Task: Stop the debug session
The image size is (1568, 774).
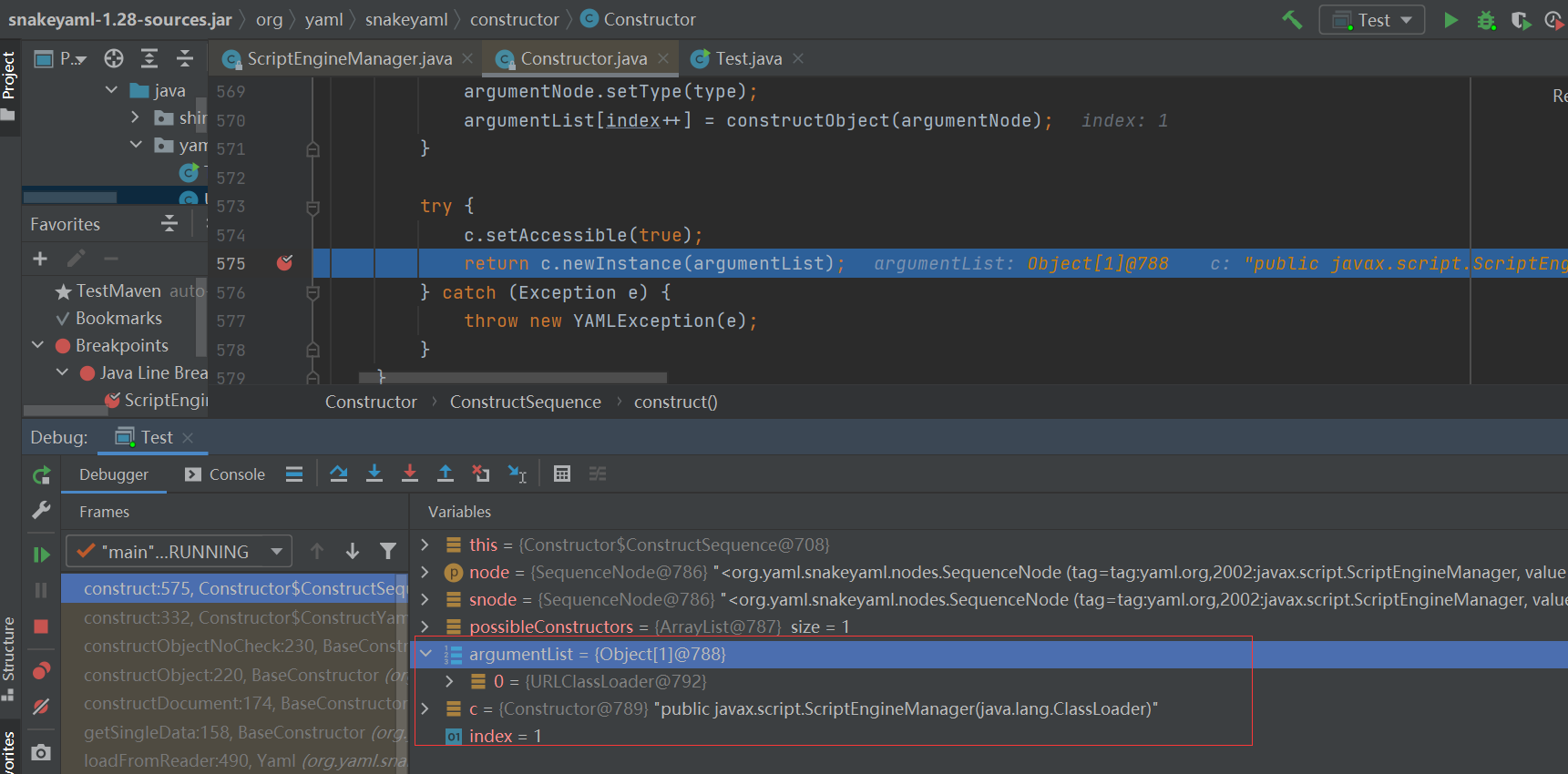Action: tap(41, 626)
